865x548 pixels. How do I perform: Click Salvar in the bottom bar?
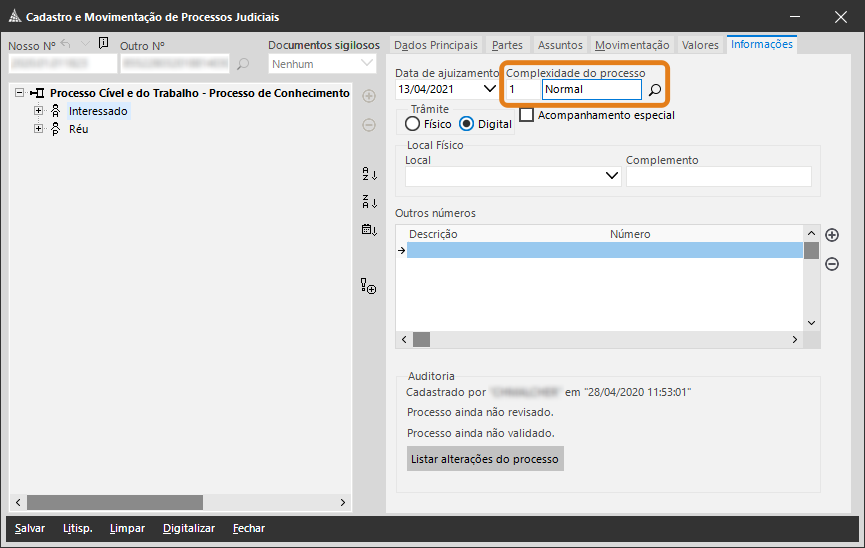30,528
